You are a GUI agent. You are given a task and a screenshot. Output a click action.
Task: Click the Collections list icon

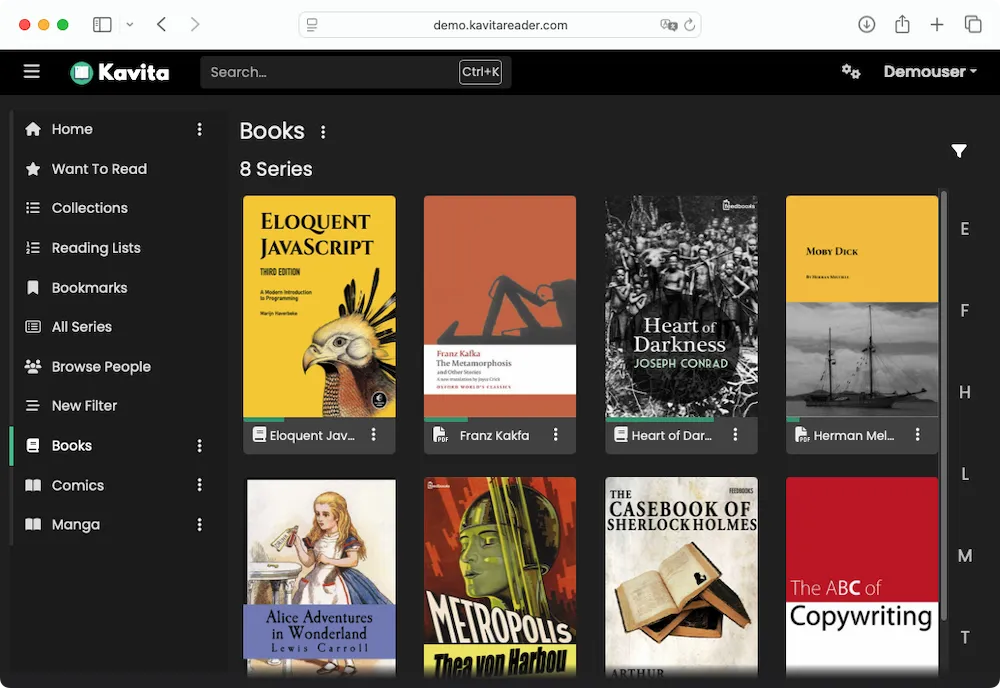click(33, 208)
